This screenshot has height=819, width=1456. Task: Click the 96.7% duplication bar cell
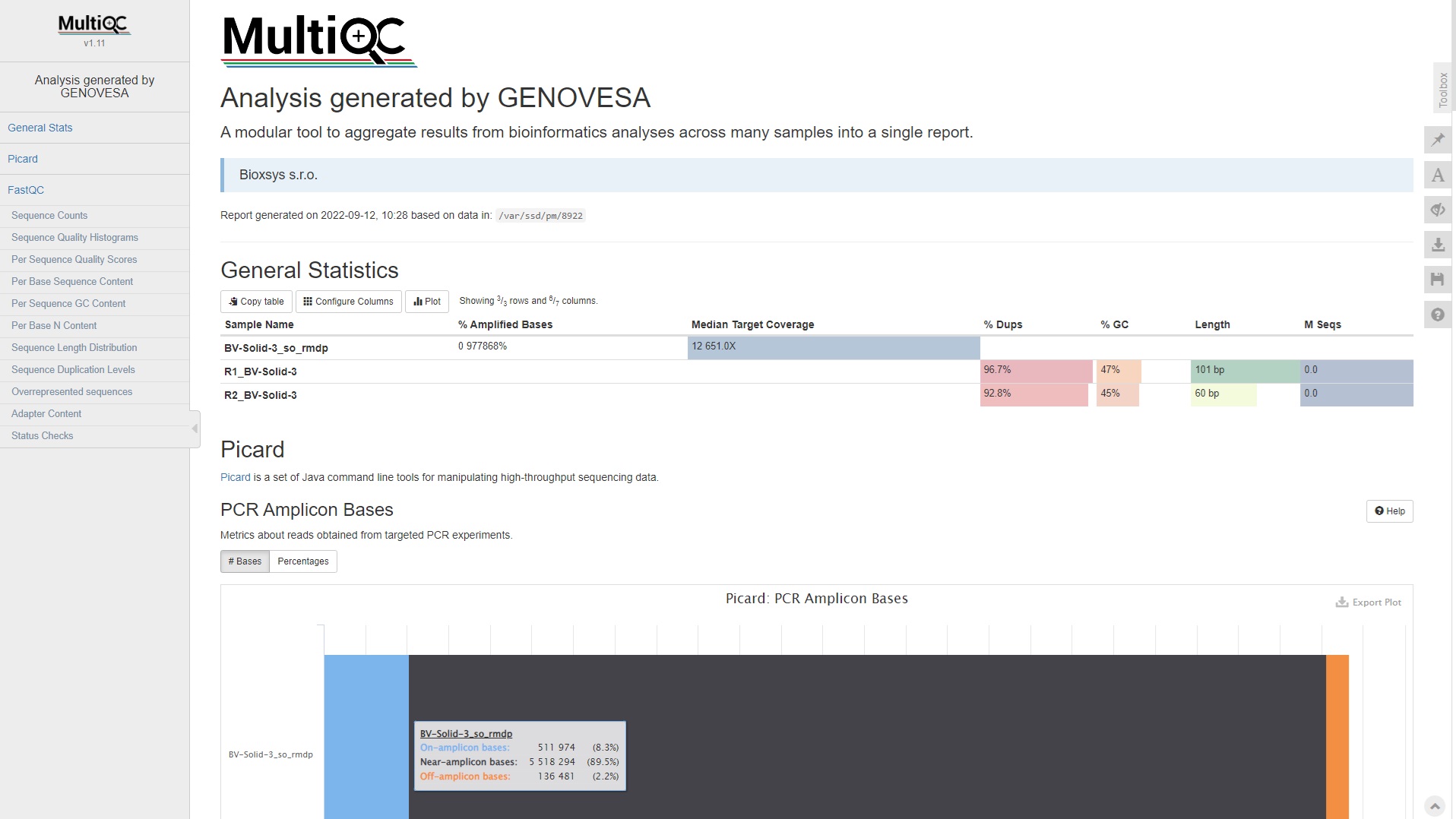[1037, 371]
